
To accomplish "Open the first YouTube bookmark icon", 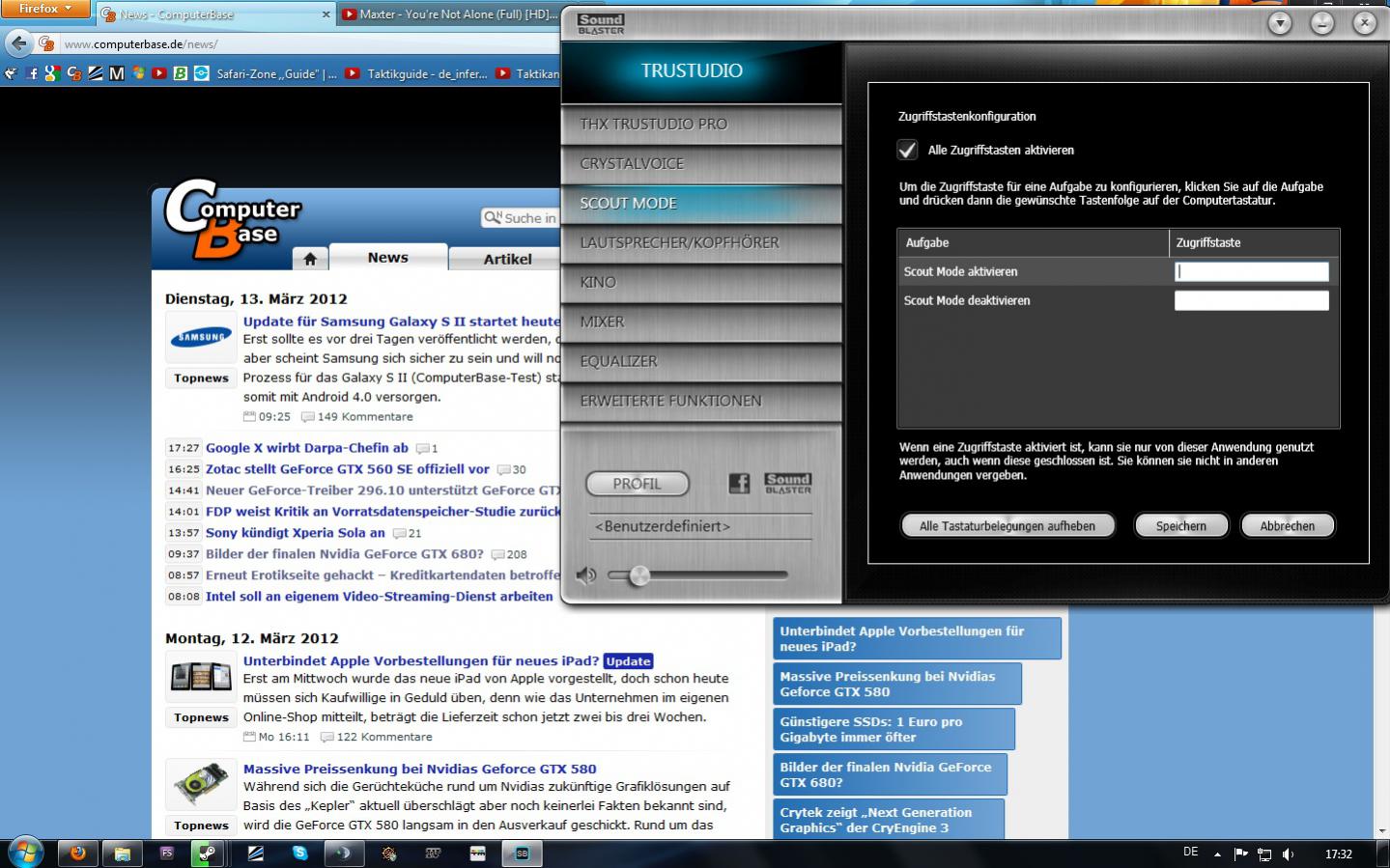I will (x=159, y=73).
